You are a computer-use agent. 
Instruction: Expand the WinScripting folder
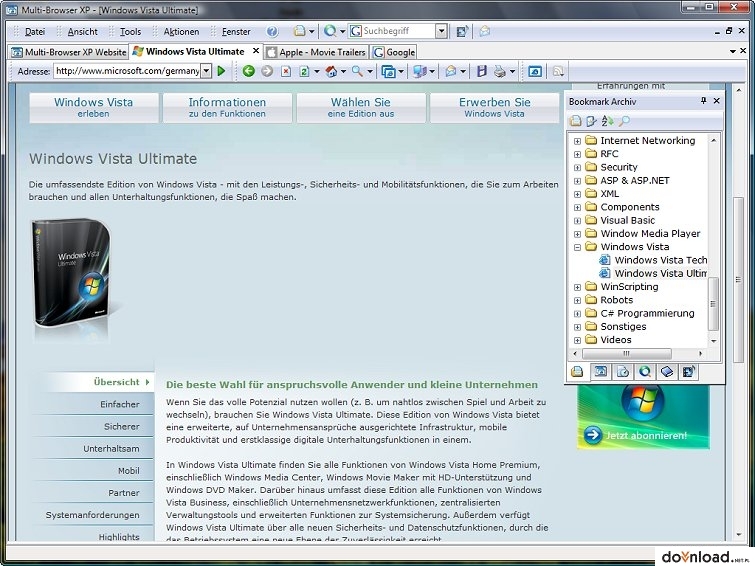click(577, 287)
